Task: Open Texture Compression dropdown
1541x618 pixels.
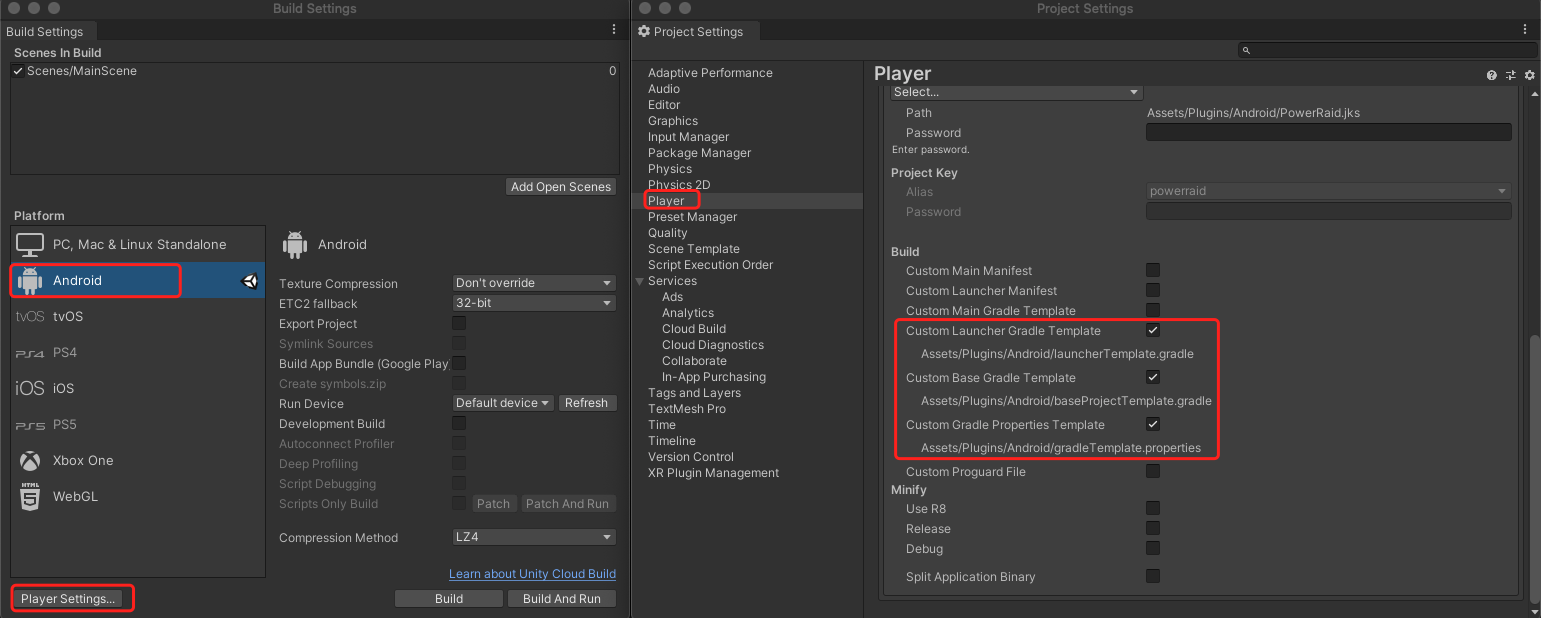Action: [x=534, y=283]
